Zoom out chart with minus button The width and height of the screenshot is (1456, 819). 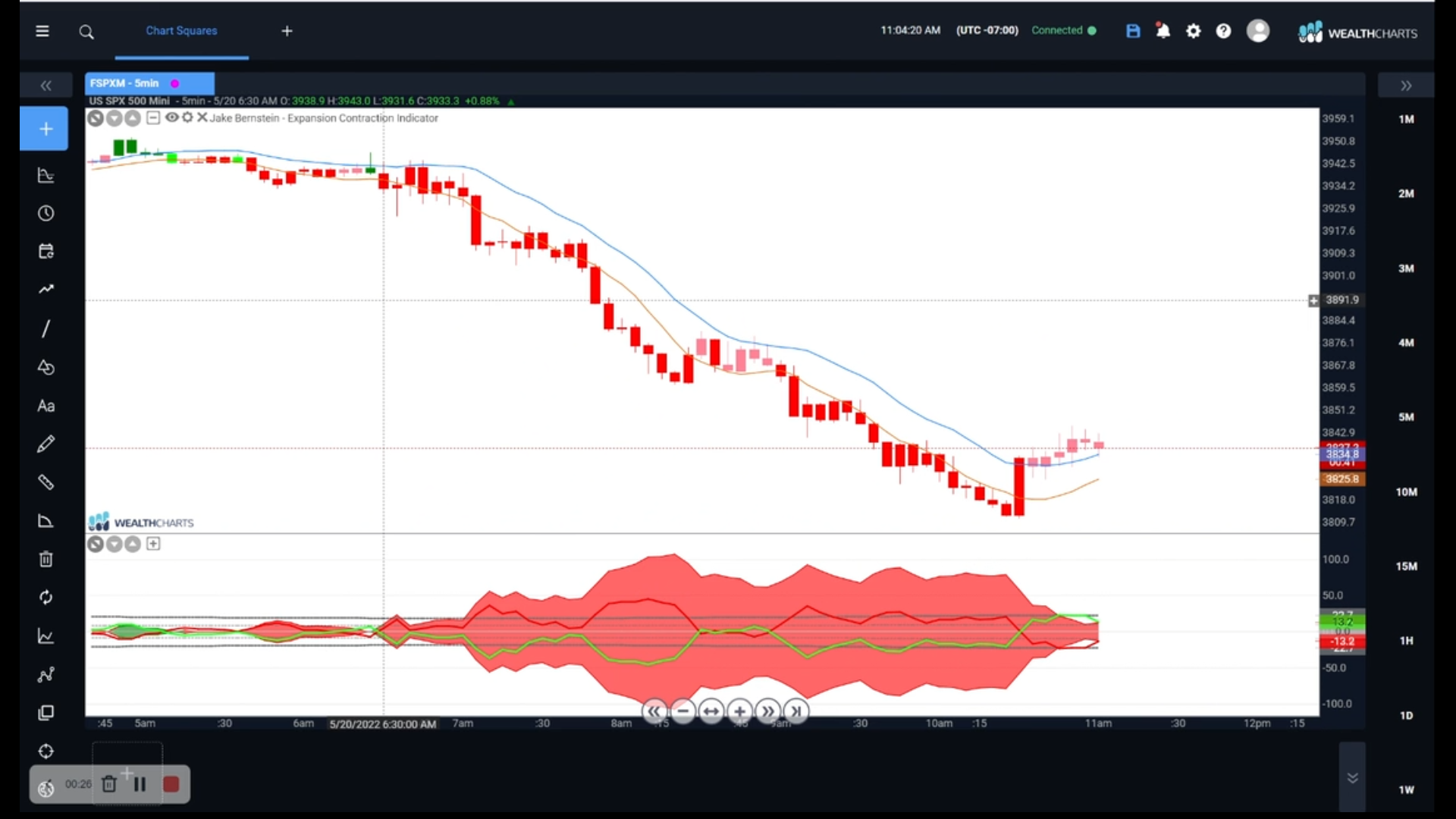(683, 711)
